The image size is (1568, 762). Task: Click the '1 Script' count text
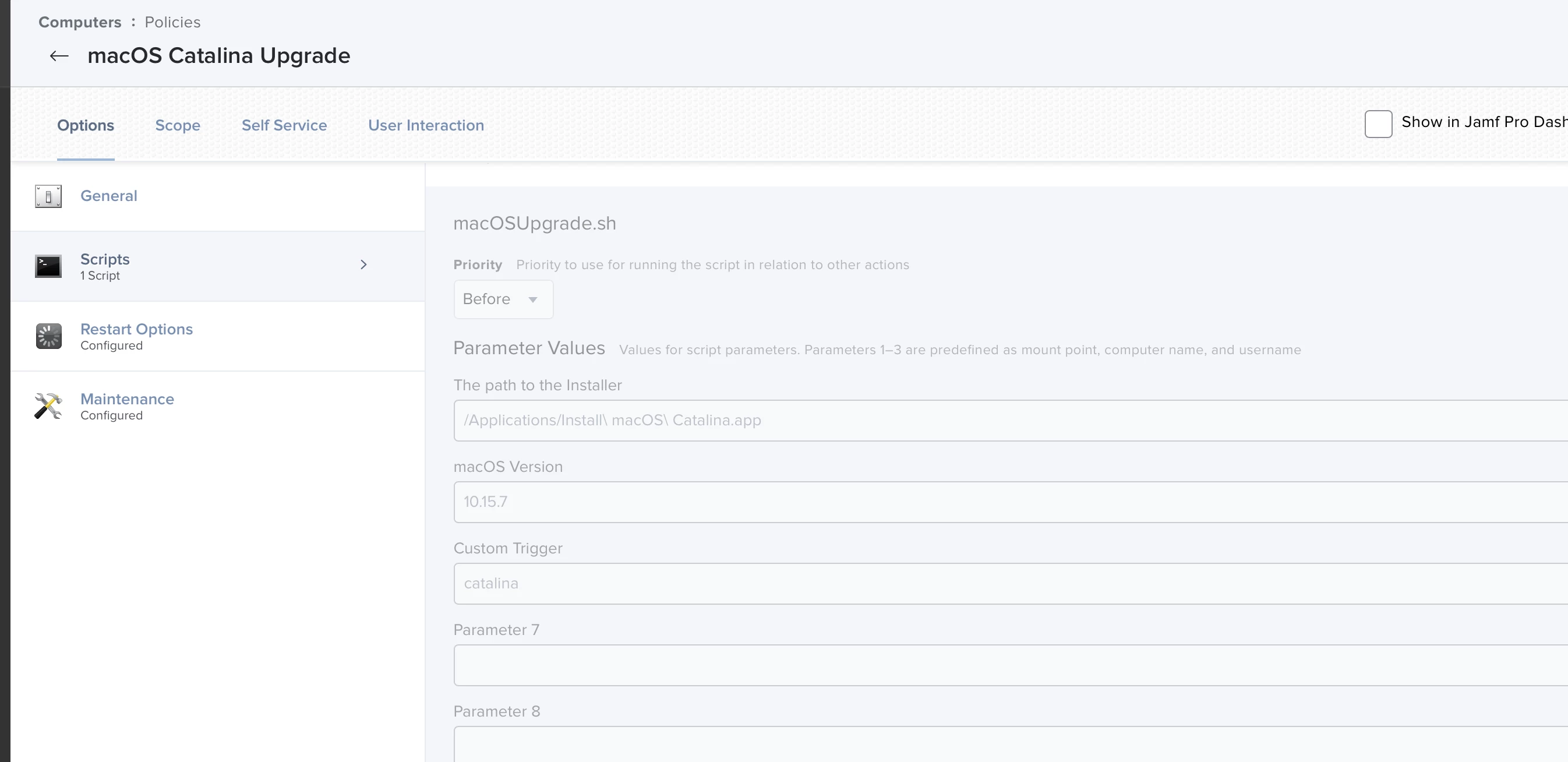pyautogui.click(x=100, y=276)
